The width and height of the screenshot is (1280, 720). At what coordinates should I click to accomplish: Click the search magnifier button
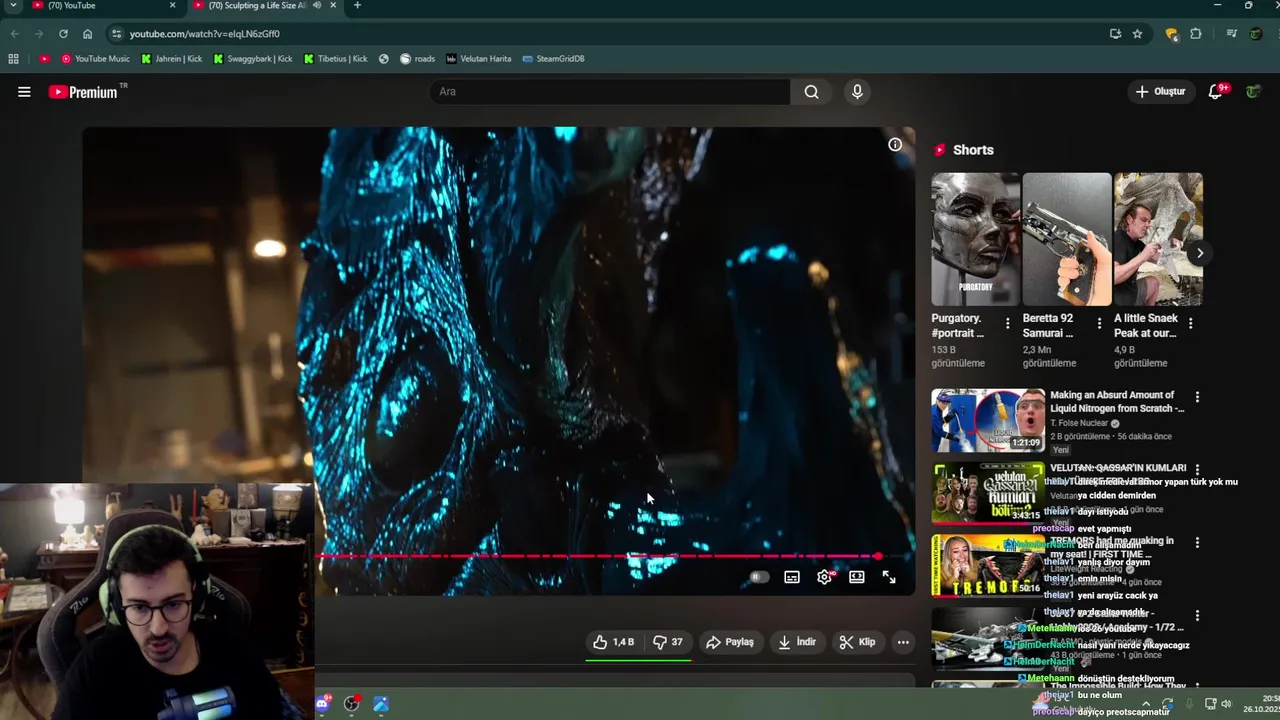click(x=811, y=92)
